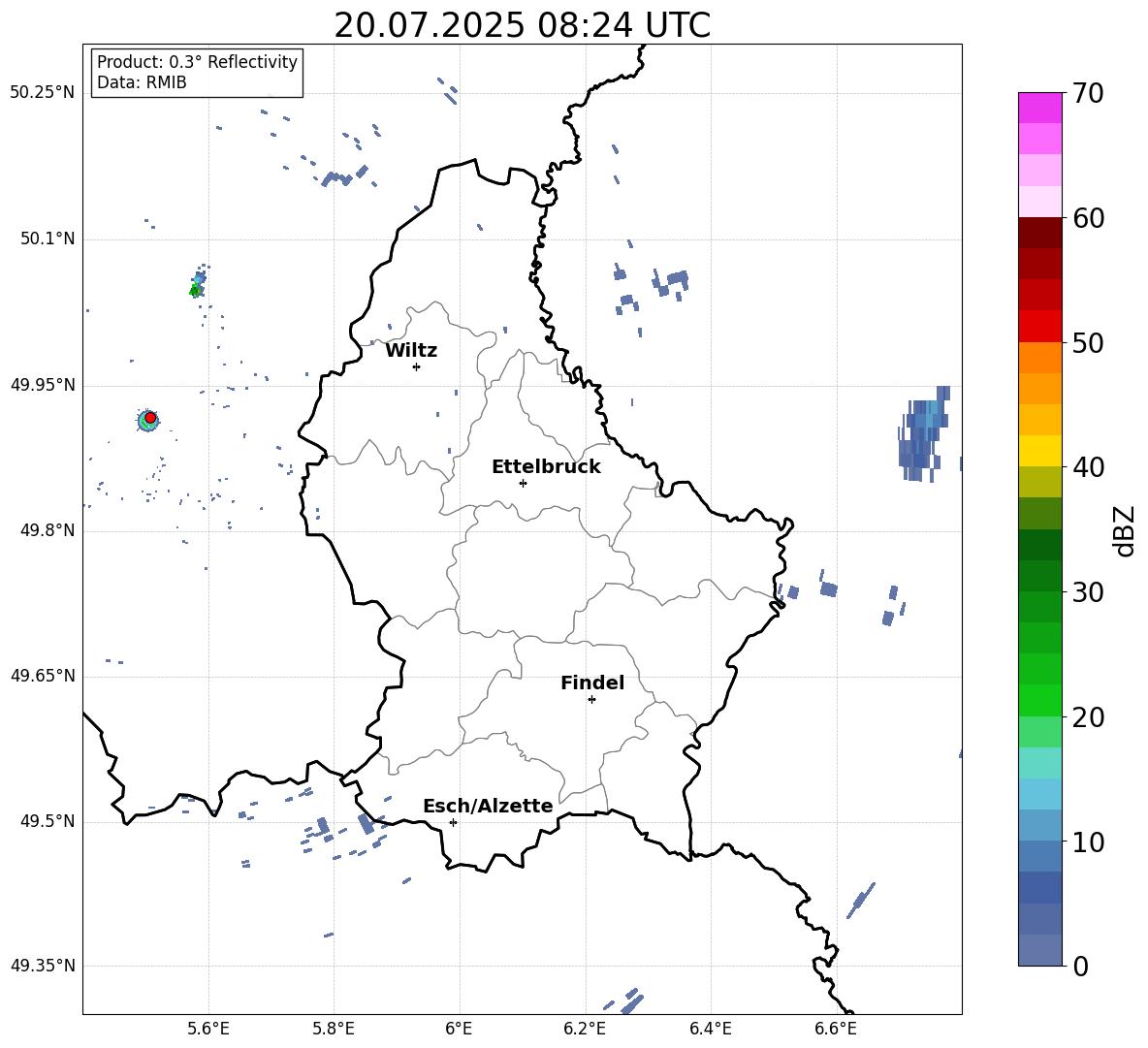Image resolution: width=1148 pixels, height=1048 pixels.
Task: Click the 5.6°E longitude label
Action: pyautogui.click(x=208, y=1029)
